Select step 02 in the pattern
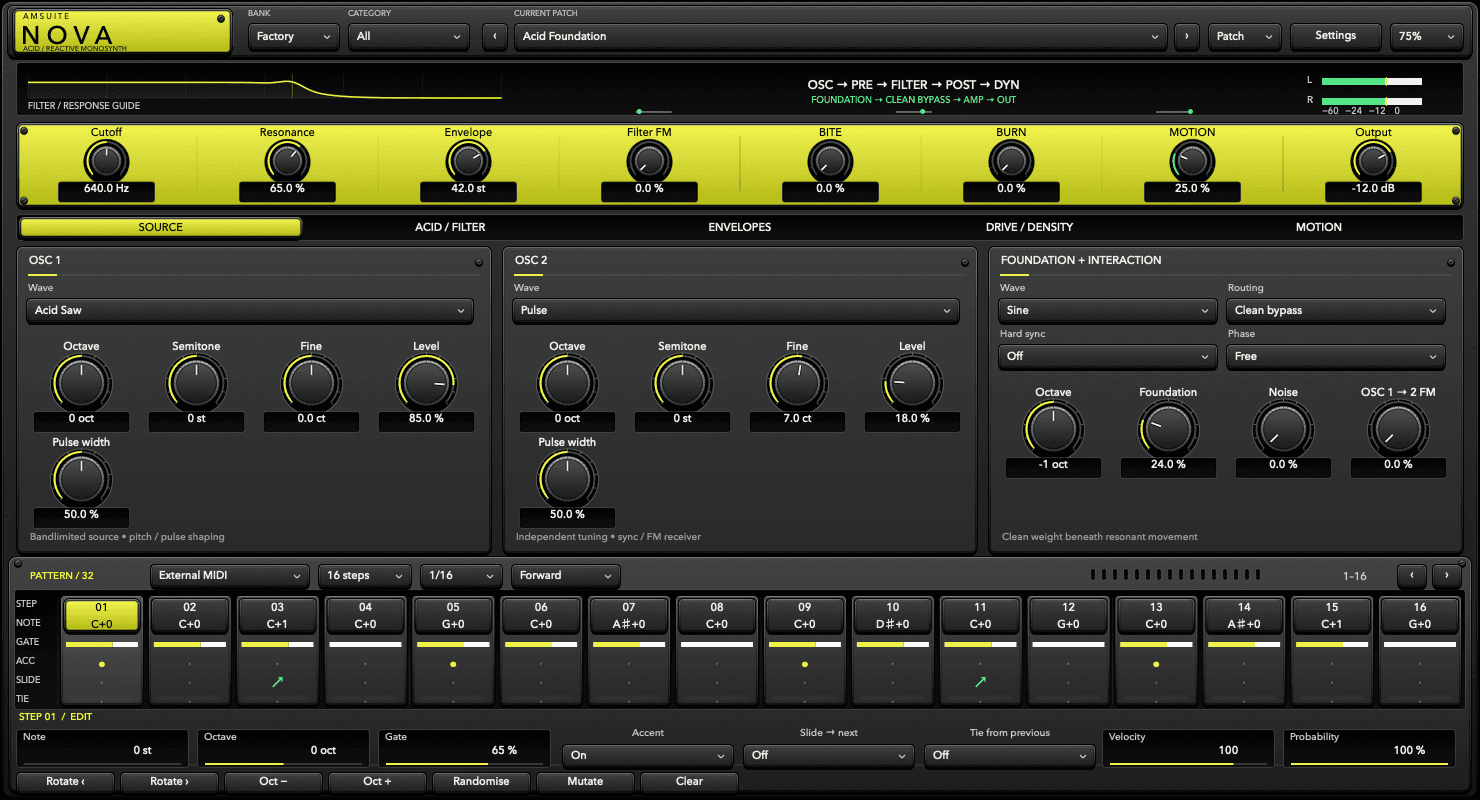This screenshot has height=800, width=1480. pyautogui.click(x=189, y=615)
